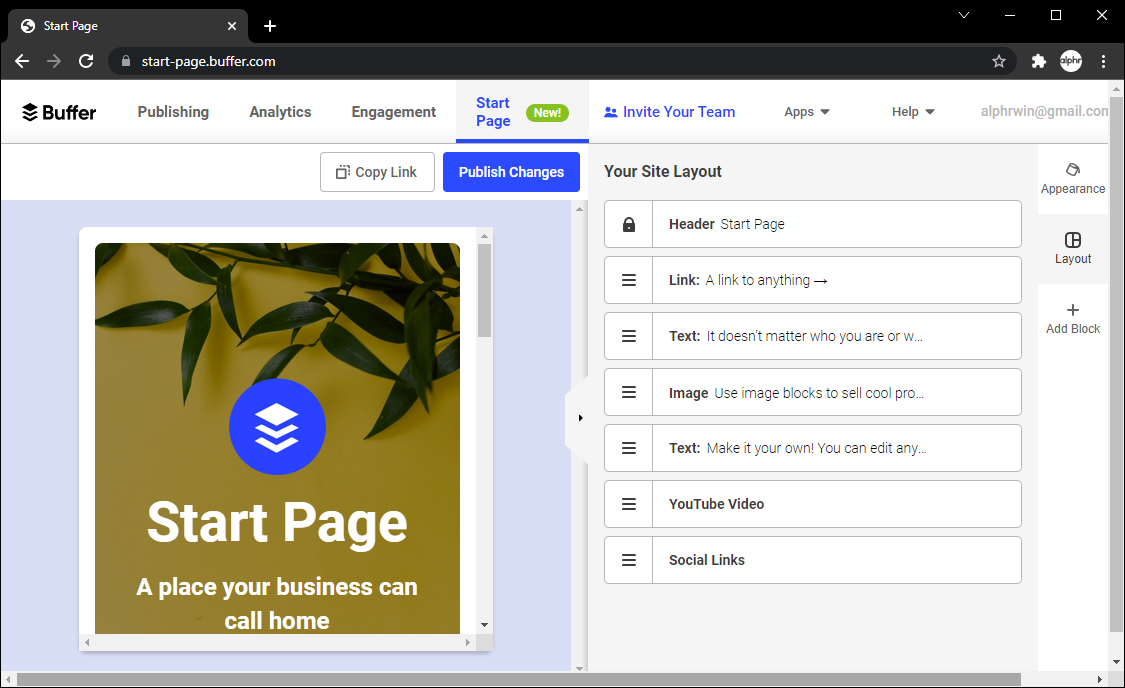Click the Buffer logo

click(x=59, y=112)
